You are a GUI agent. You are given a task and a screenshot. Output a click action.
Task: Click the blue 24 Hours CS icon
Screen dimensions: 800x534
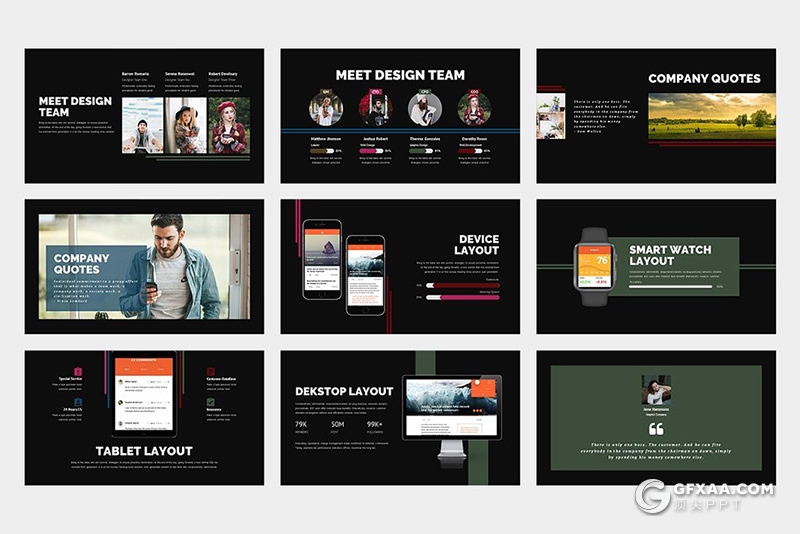tap(79, 402)
